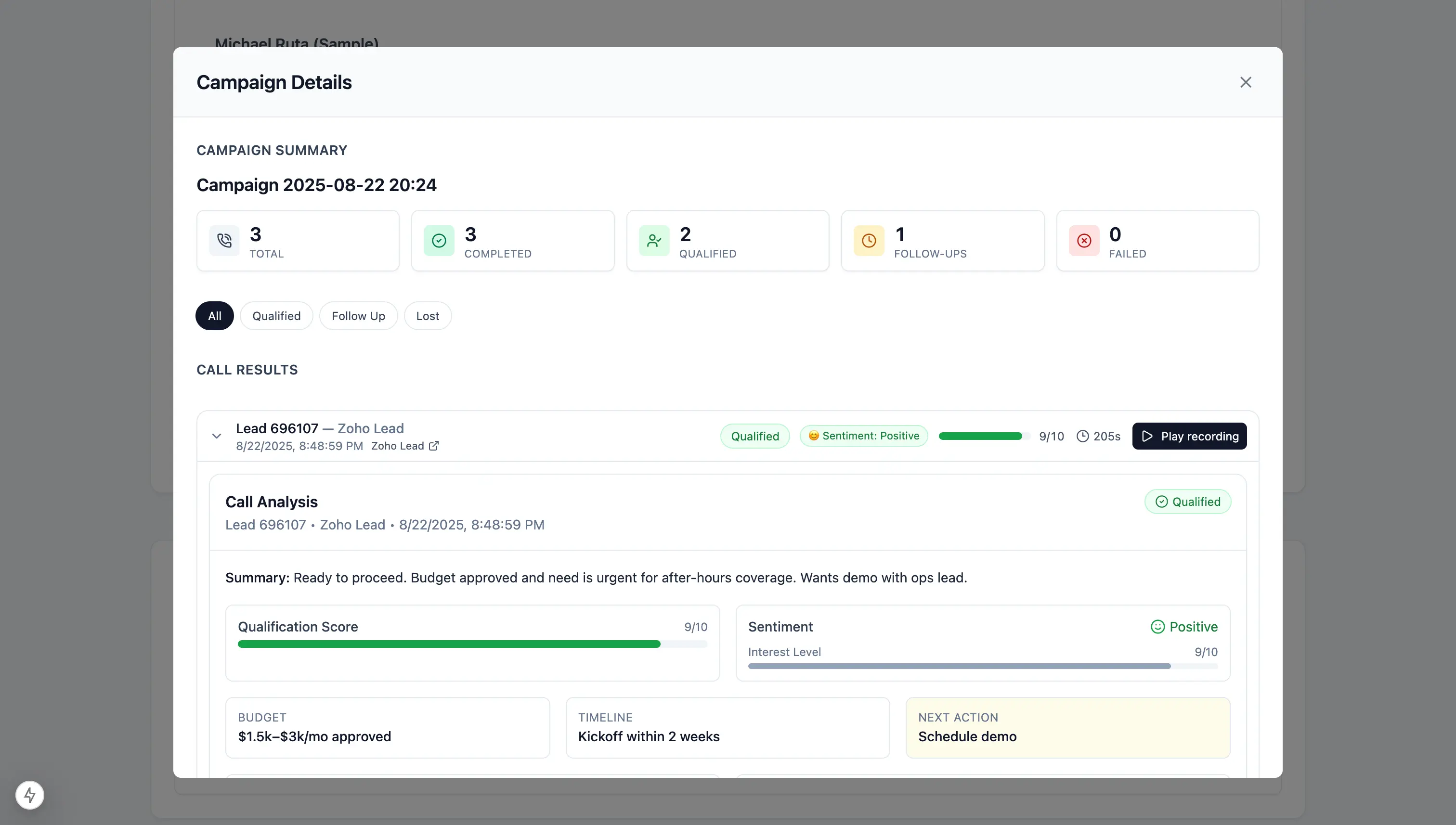
Task: Click the Schedule demo next action card
Action: click(1067, 728)
